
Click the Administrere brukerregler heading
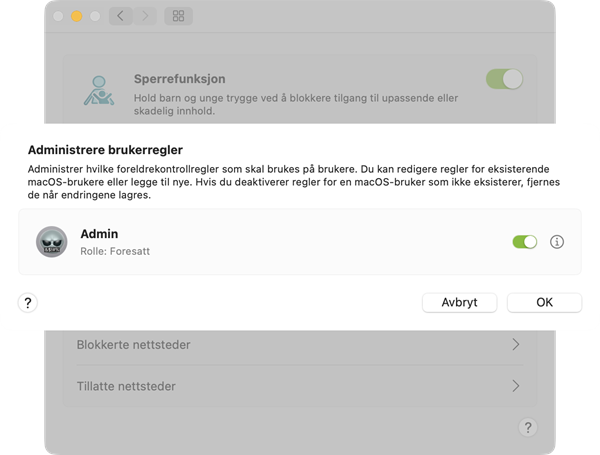(x=105, y=150)
